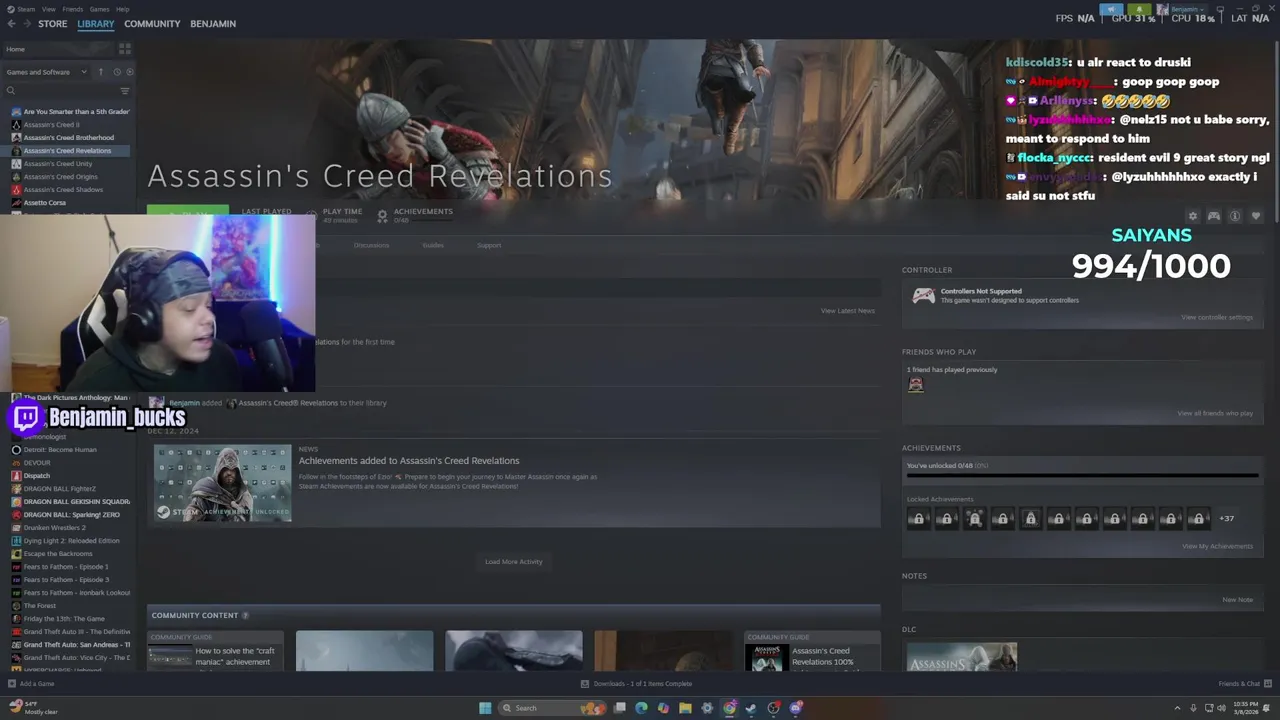Screen dimensions: 1280x720
Task: Show ready-to-play games via play-circle icon
Action: tap(130, 72)
